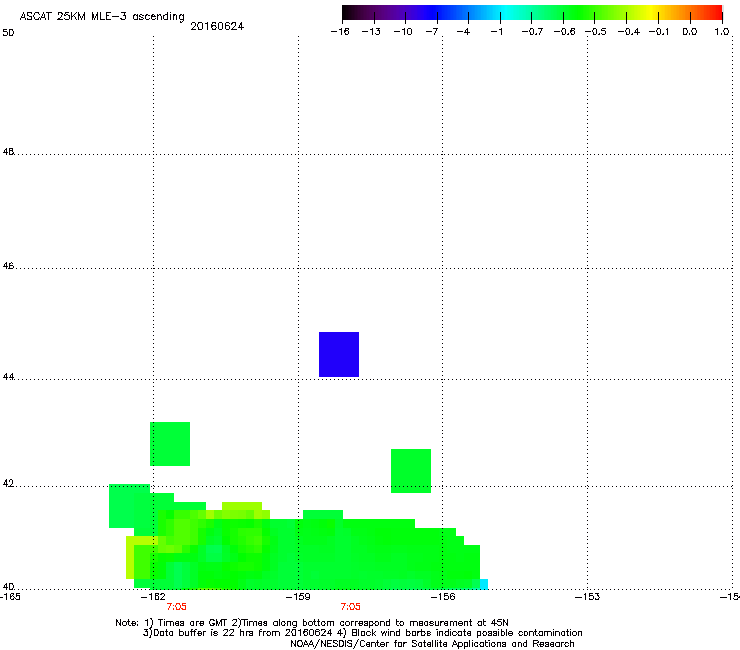
Task: Click the -4 colorbar label
Action: (463, 32)
